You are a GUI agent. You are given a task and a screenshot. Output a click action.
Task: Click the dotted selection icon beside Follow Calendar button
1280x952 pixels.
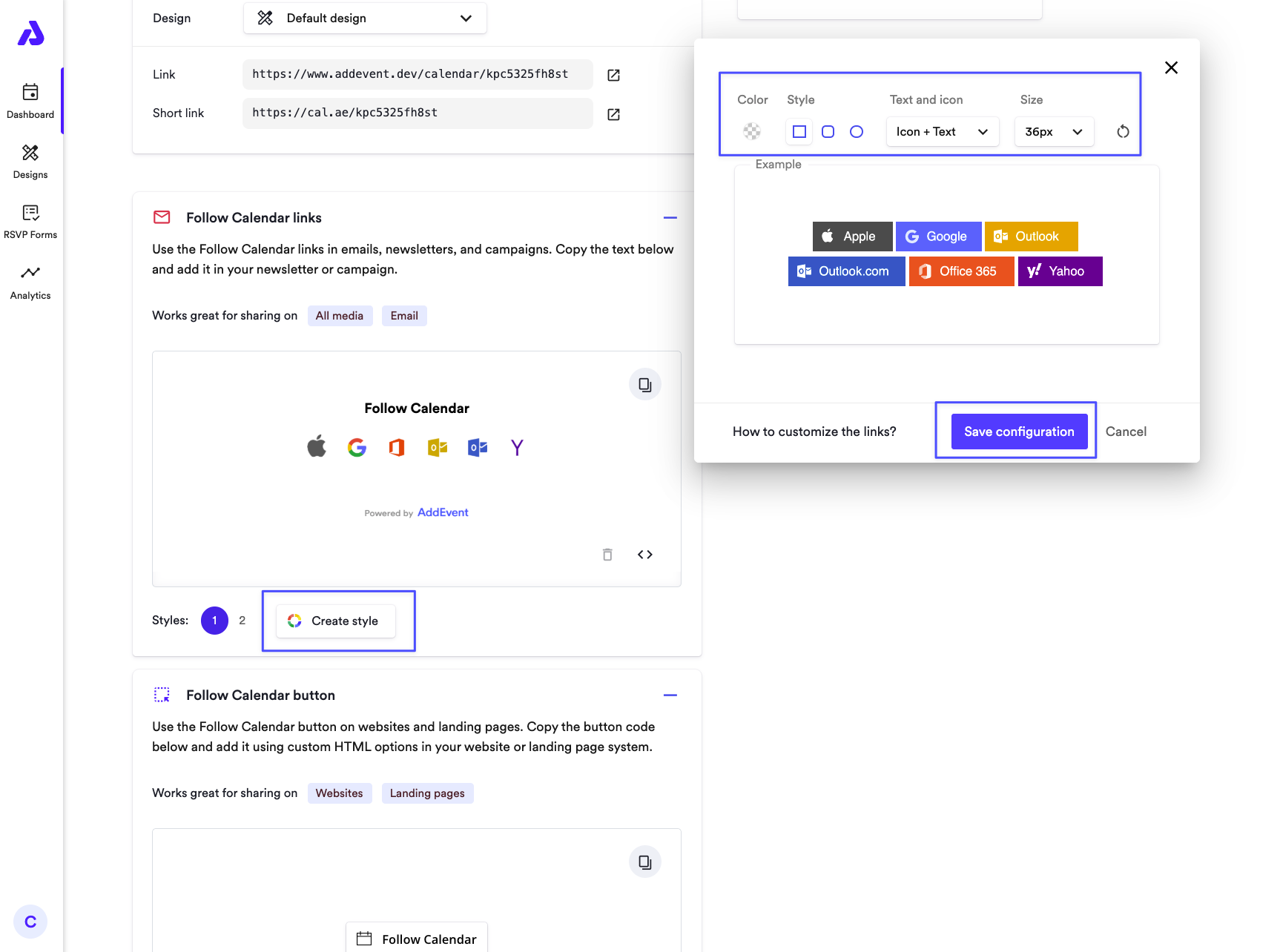(162, 695)
